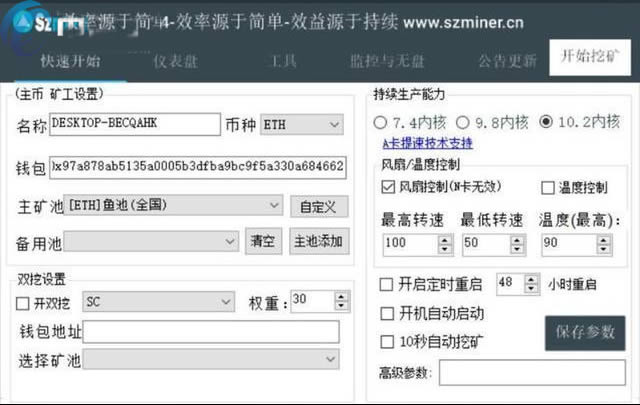The height and width of the screenshot is (405, 640).
Task: Increase restart hours with the up arrow
Action: (531, 279)
